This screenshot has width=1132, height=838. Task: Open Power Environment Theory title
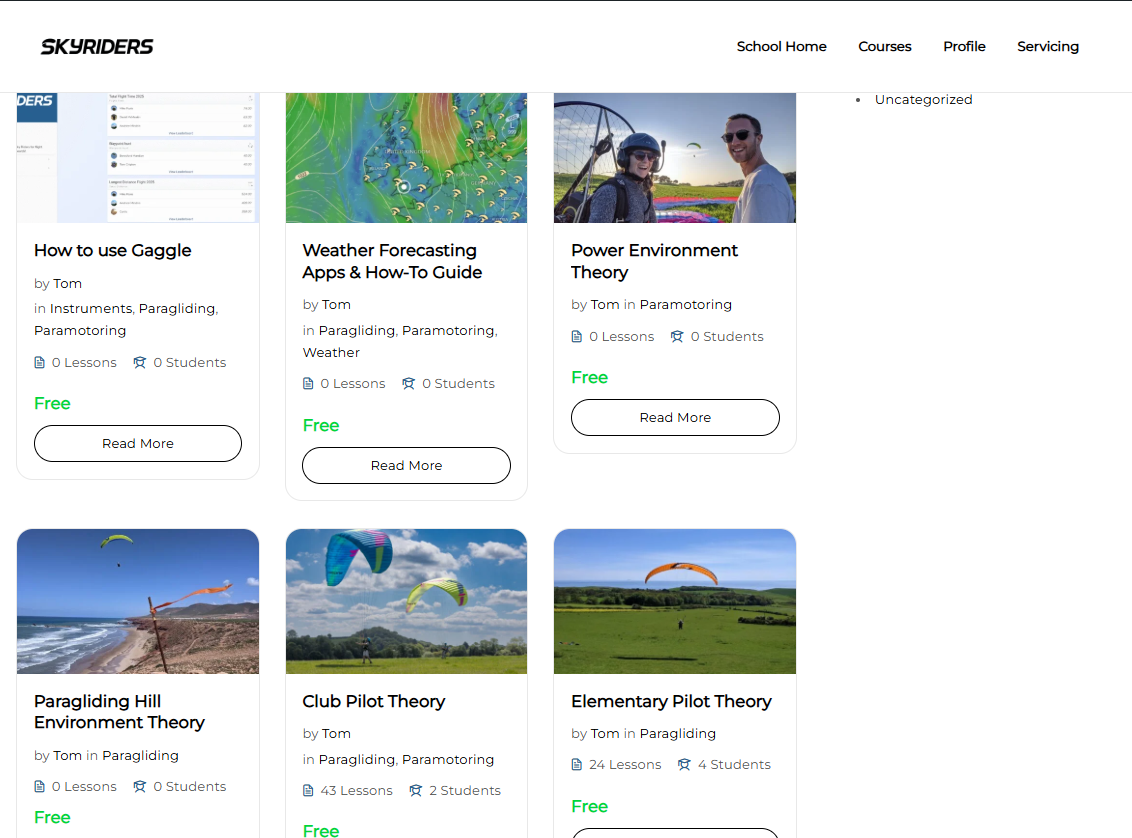click(654, 261)
